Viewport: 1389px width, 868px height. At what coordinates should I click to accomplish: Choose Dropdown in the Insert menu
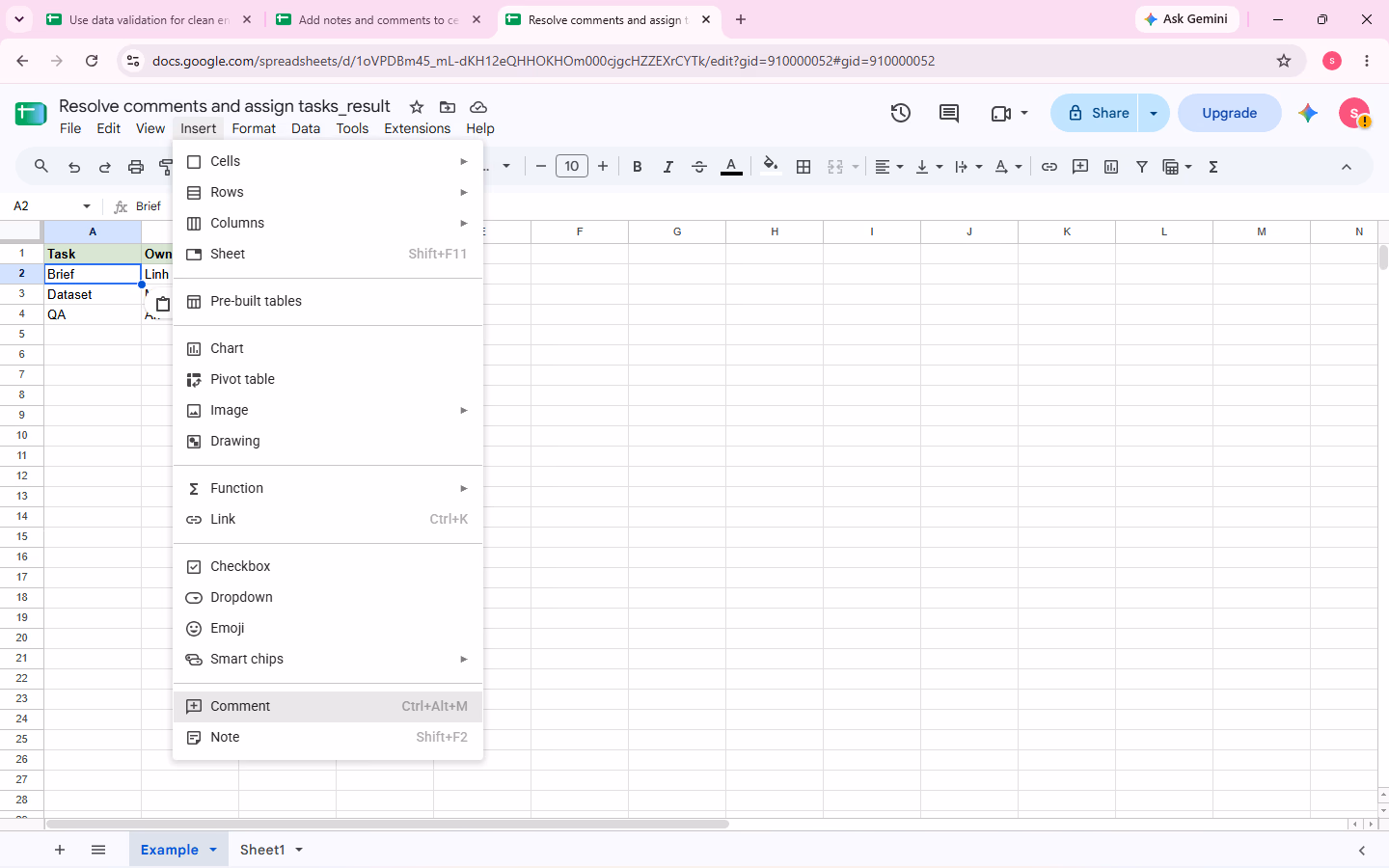click(x=328, y=597)
